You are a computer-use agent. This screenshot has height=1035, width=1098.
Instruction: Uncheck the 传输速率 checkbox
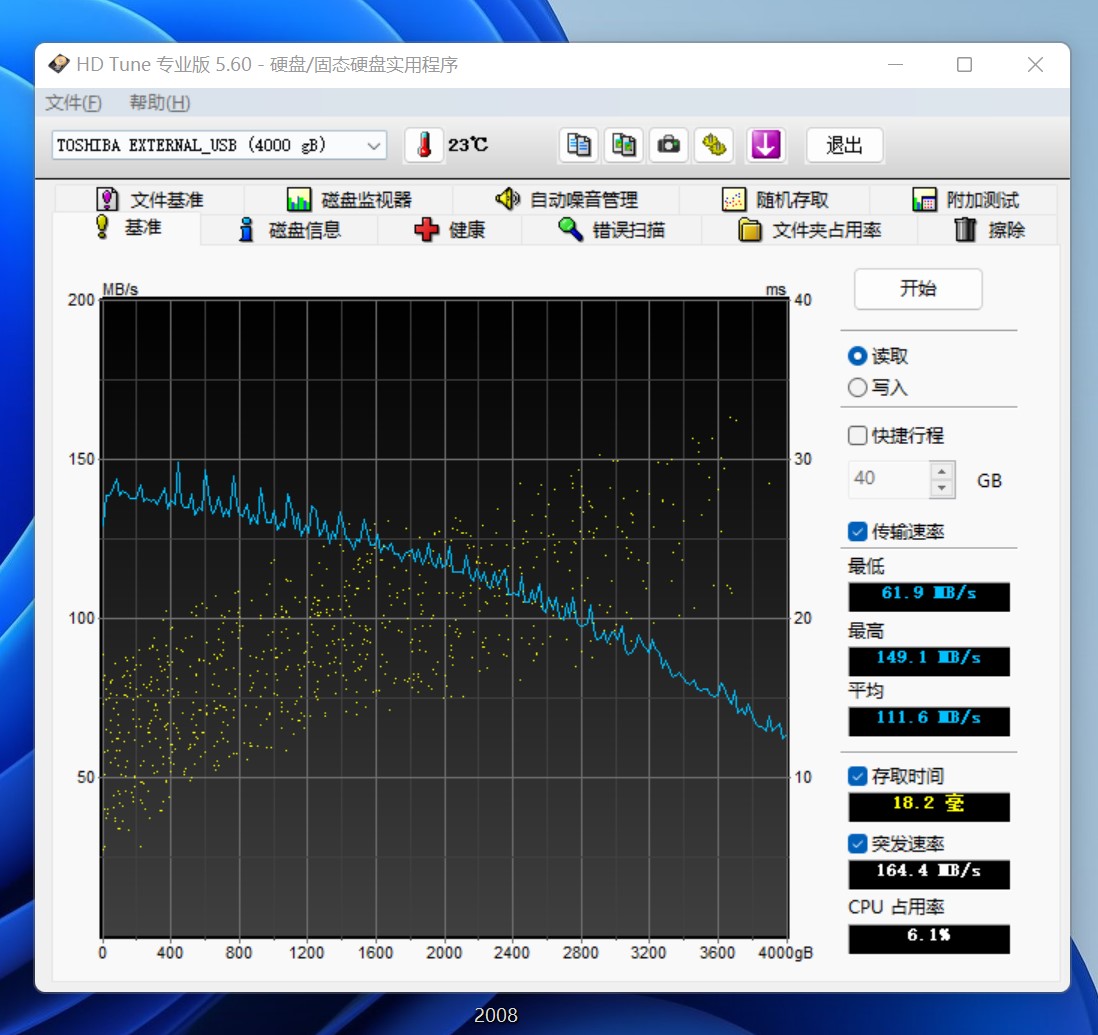tap(857, 532)
